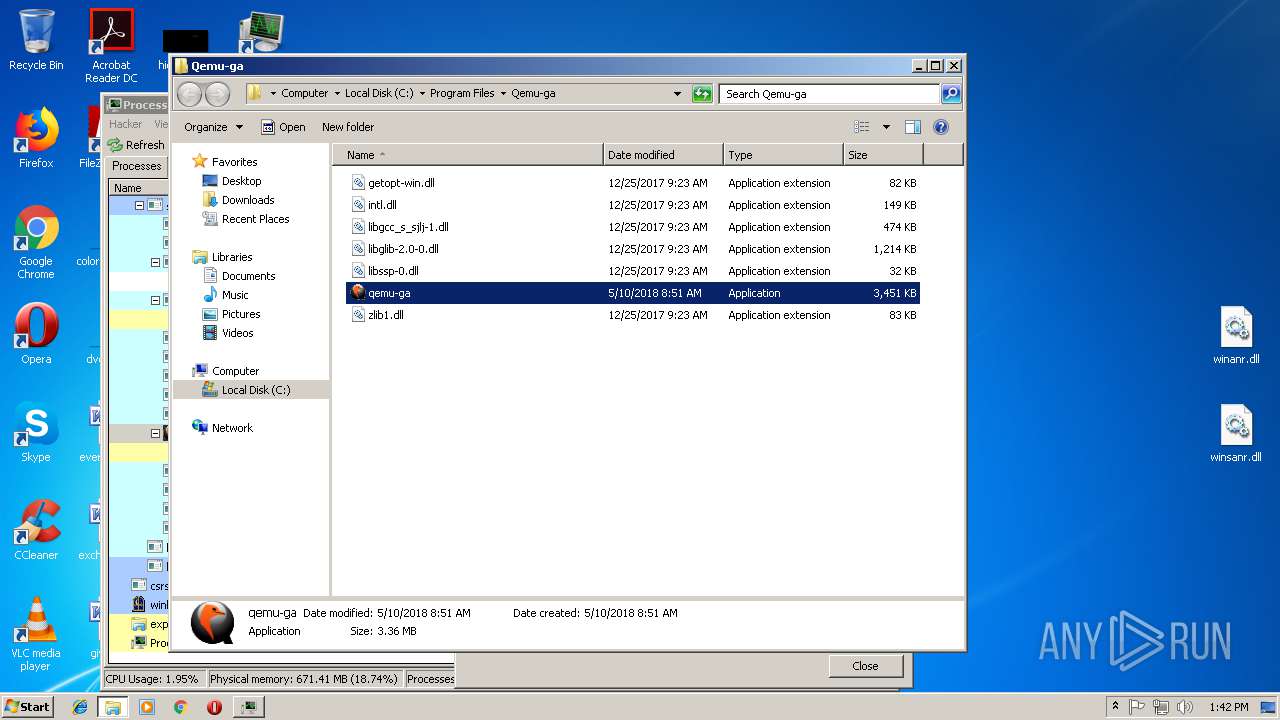The height and width of the screenshot is (720, 1280).
Task: Click the search magnifier button
Action: [950, 94]
